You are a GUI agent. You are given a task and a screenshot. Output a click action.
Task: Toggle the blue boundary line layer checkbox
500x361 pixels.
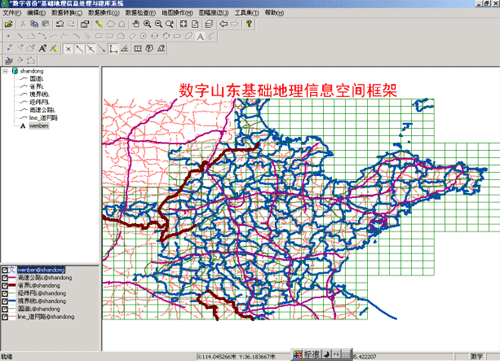5,301
